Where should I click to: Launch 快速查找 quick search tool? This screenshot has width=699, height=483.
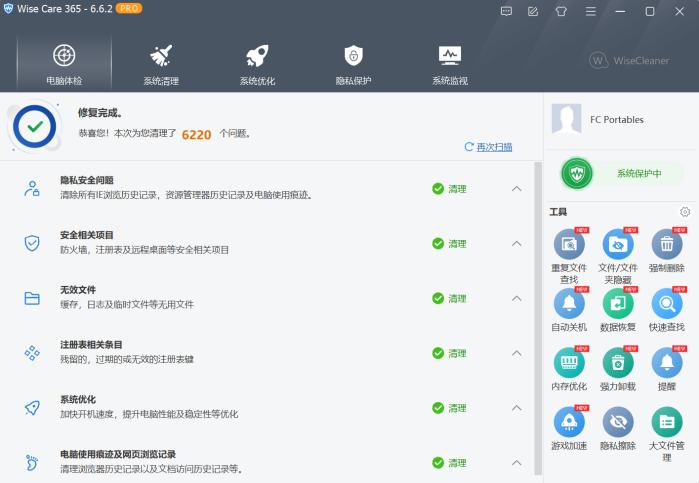(x=667, y=303)
